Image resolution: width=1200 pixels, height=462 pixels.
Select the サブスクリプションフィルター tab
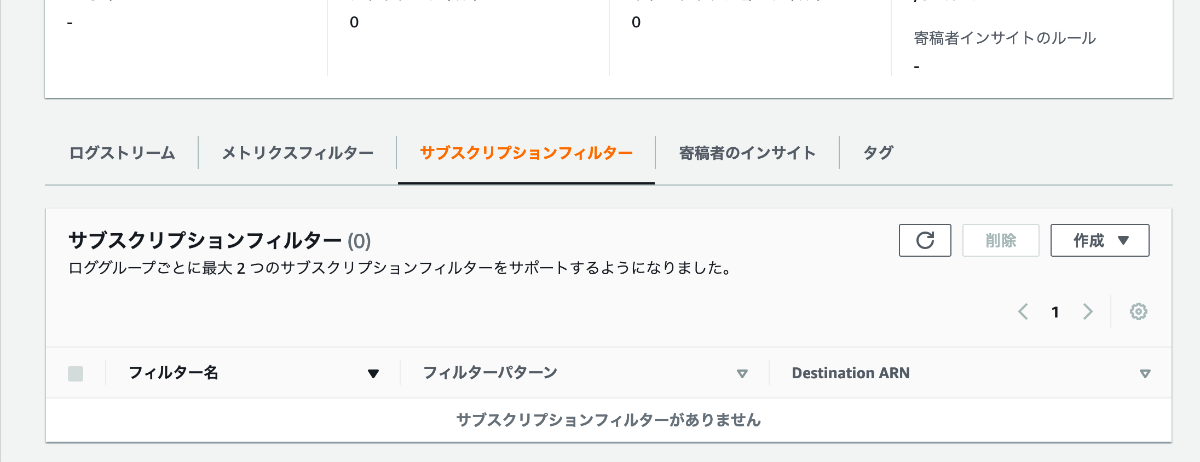tap(526, 153)
